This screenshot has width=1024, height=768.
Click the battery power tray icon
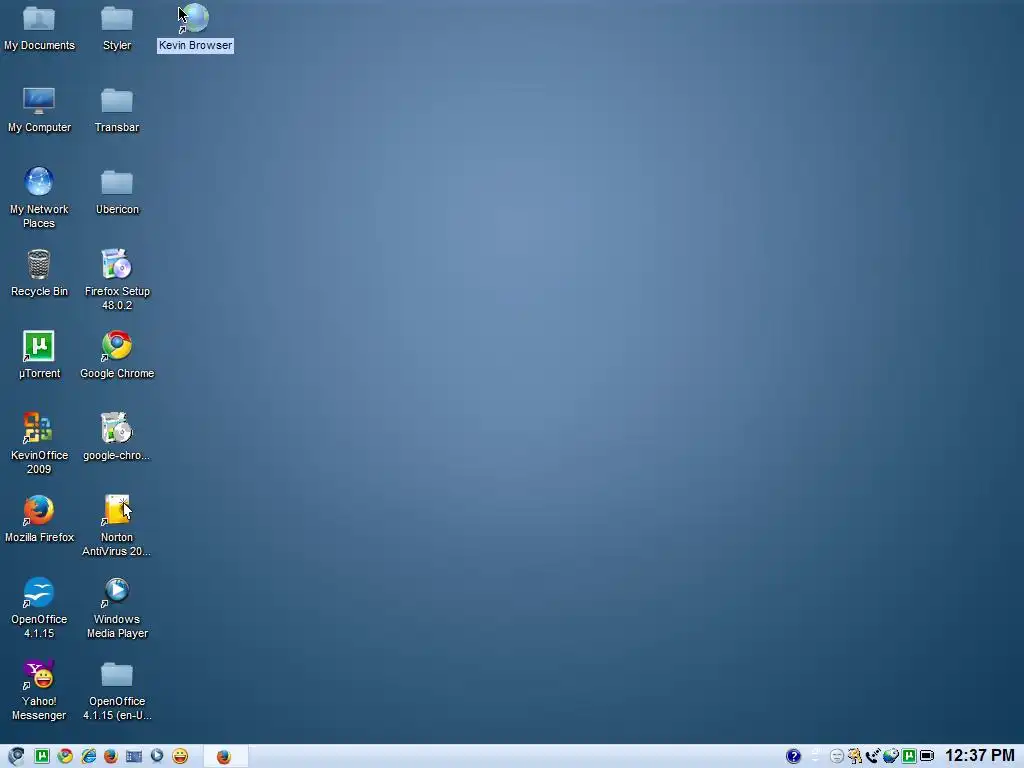tap(927, 756)
